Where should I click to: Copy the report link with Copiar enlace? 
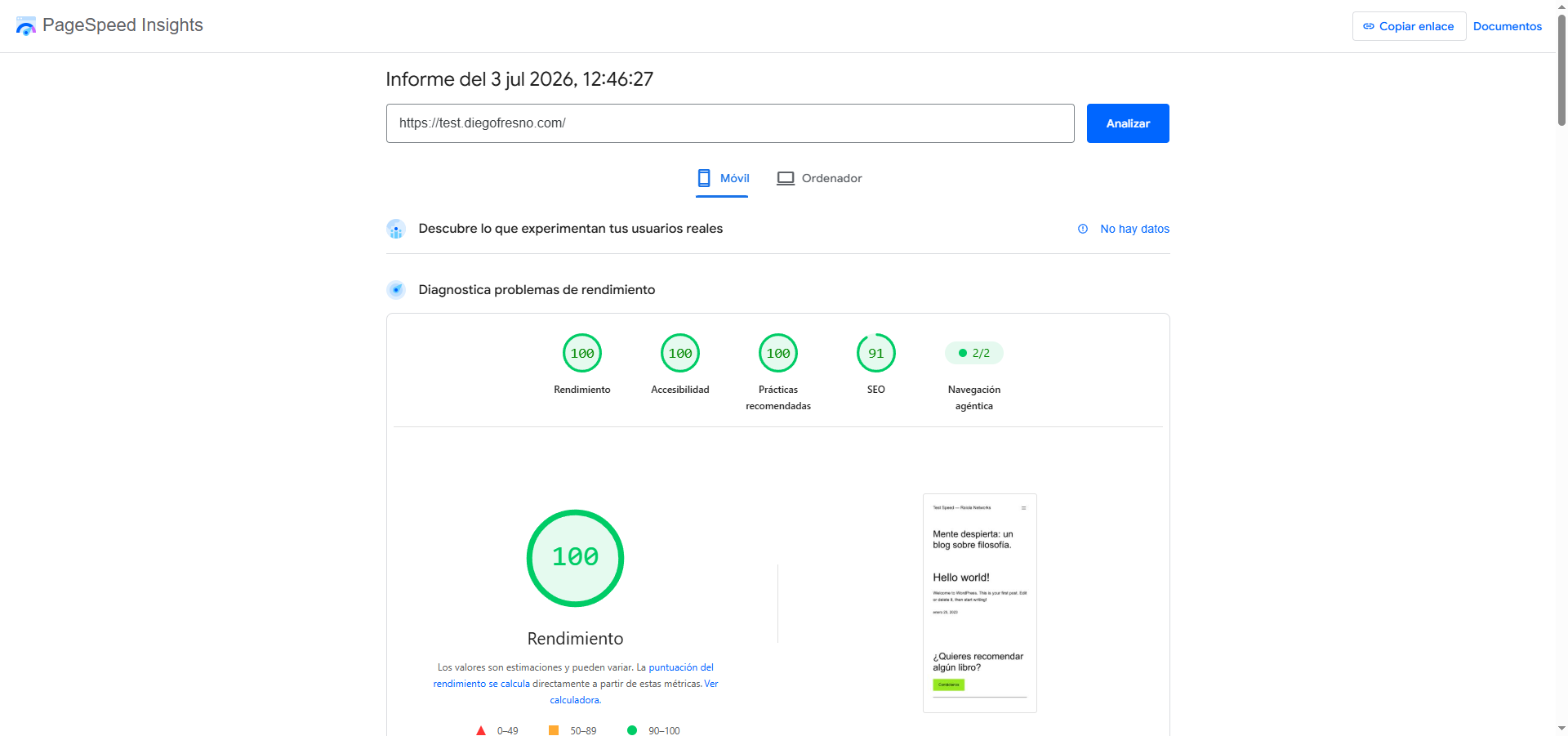[x=1409, y=26]
